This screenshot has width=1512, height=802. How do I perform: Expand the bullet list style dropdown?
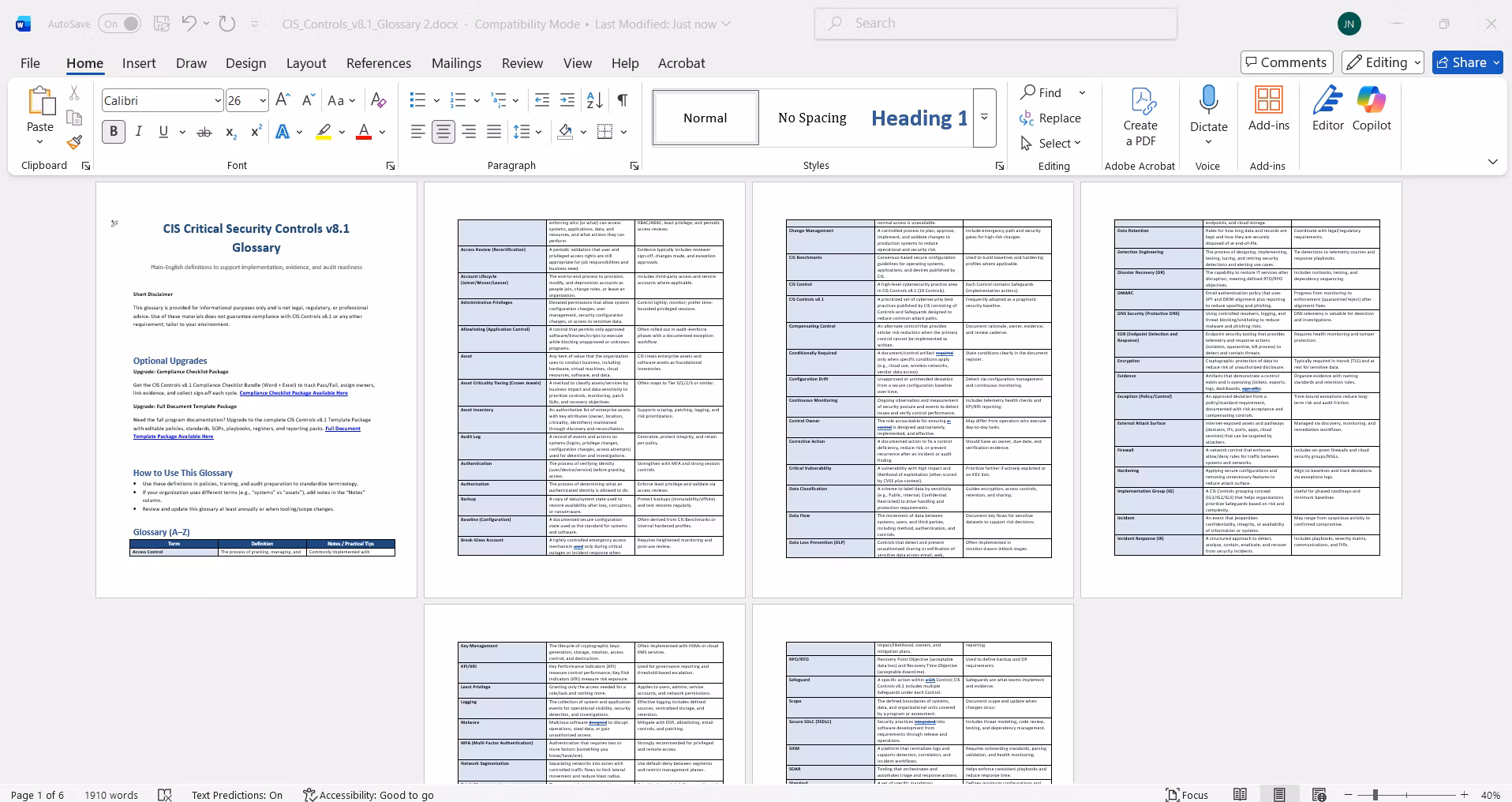point(436,100)
